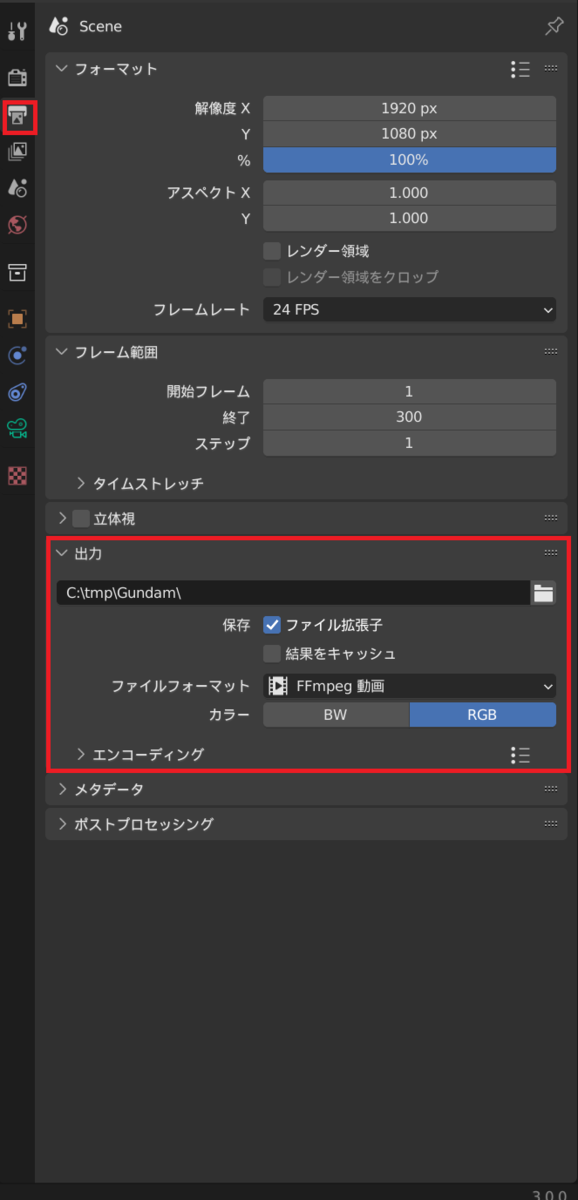The width and height of the screenshot is (578, 1200).
Task: Open the フレームレート 24 FPS dropdown
Action: point(409,310)
